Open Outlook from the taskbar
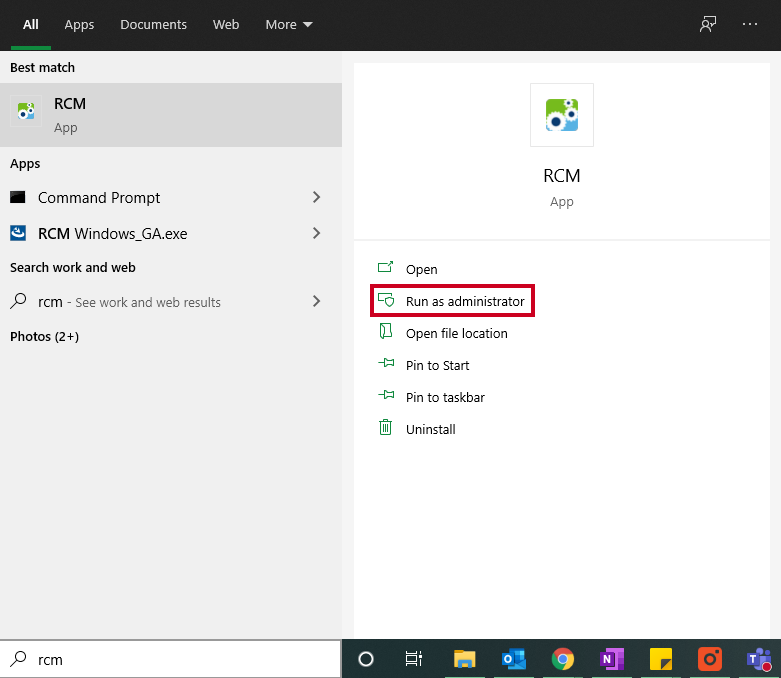Viewport: 781px width, 678px height. 514,659
